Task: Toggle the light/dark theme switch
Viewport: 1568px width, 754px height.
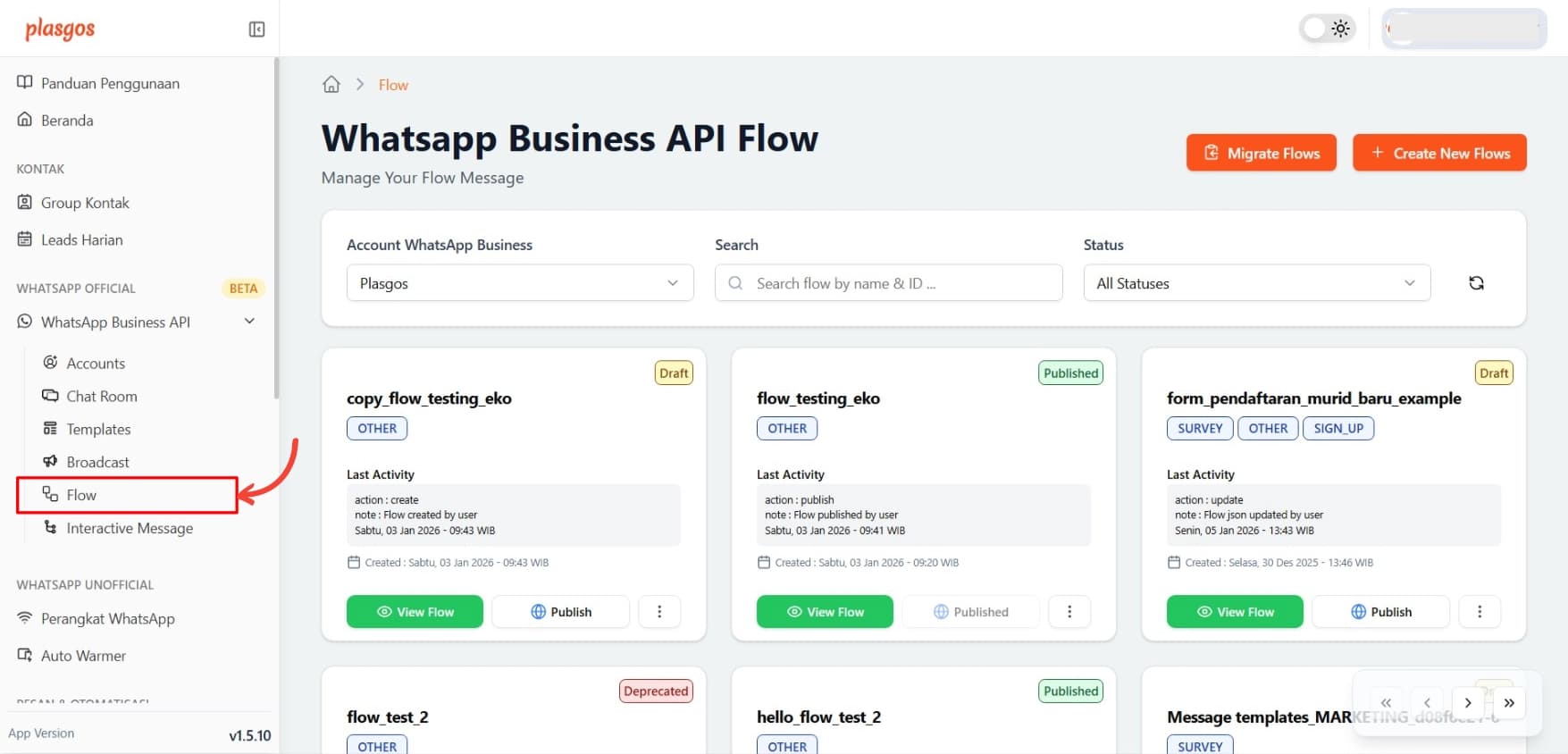Action: [x=1327, y=29]
